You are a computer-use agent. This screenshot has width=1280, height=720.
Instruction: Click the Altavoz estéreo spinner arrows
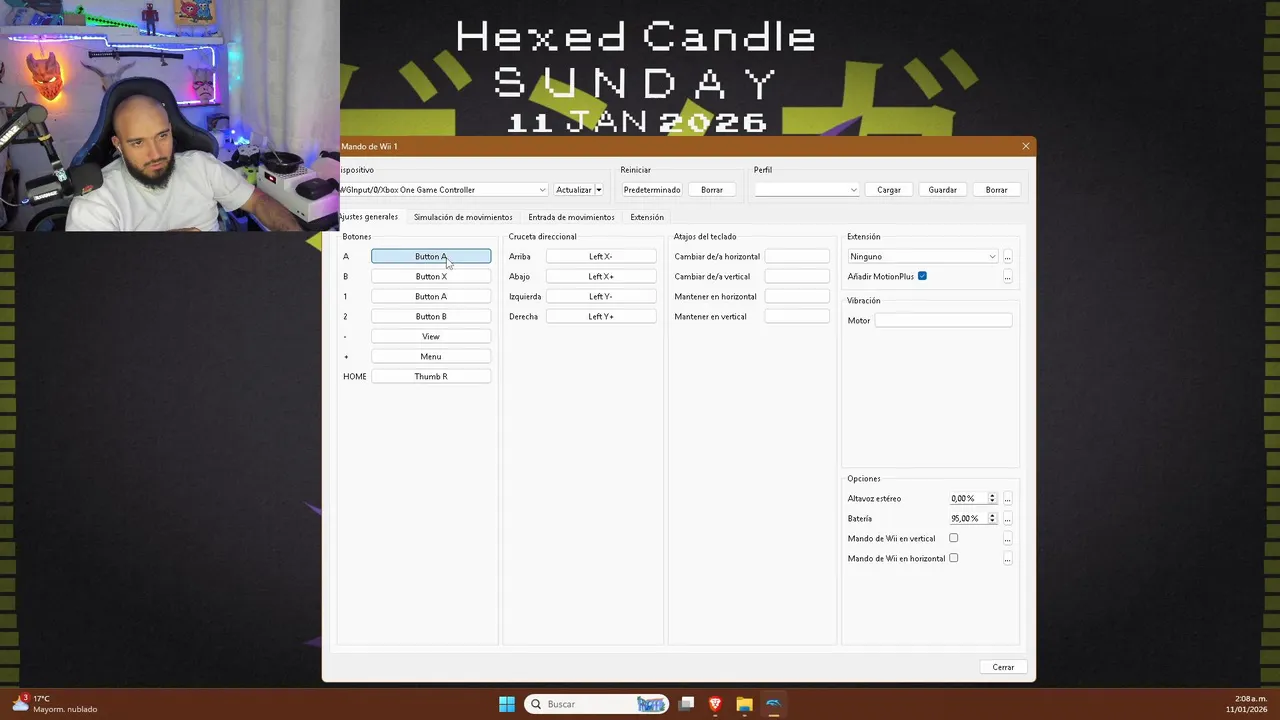point(992,498)
